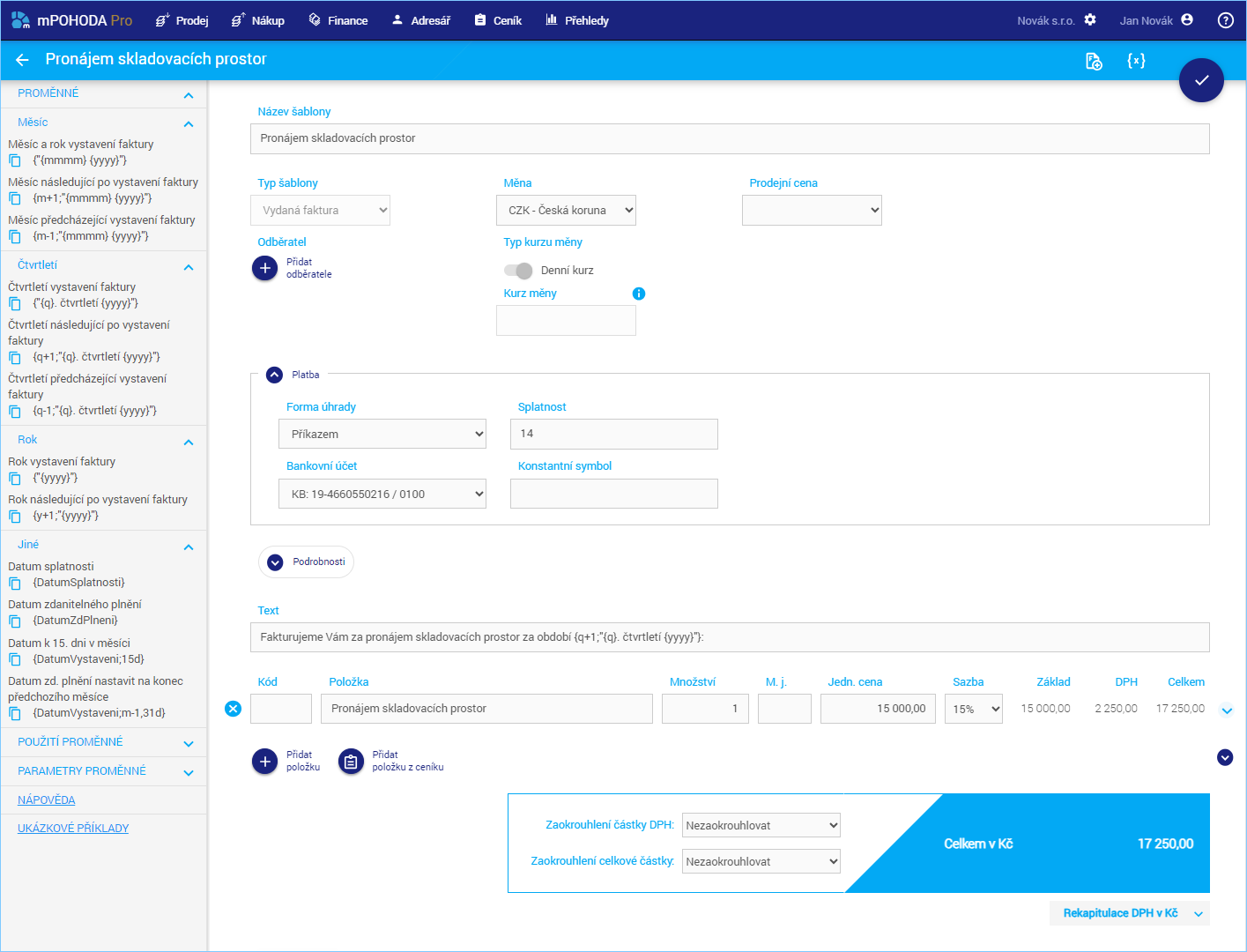Copy variable {"{q}. čtvrtletí {yyyy}"}
This screenshot has height=952, width=1247.
(15, 303)
